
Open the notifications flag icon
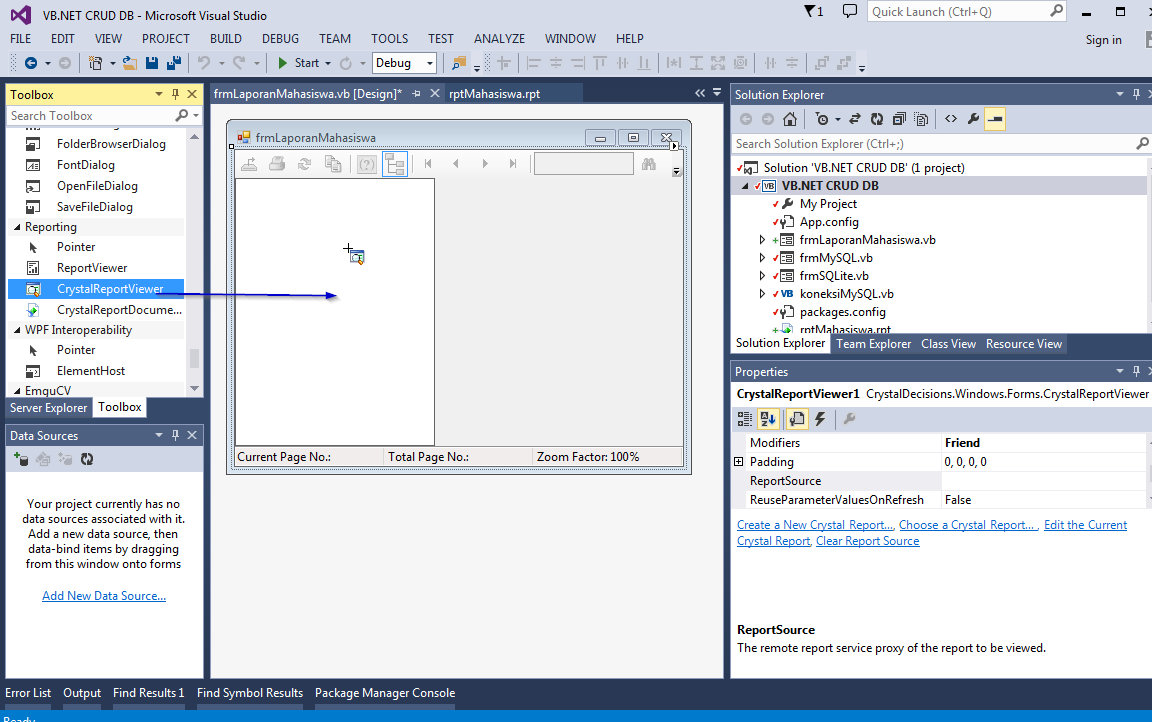click(813, 11)
